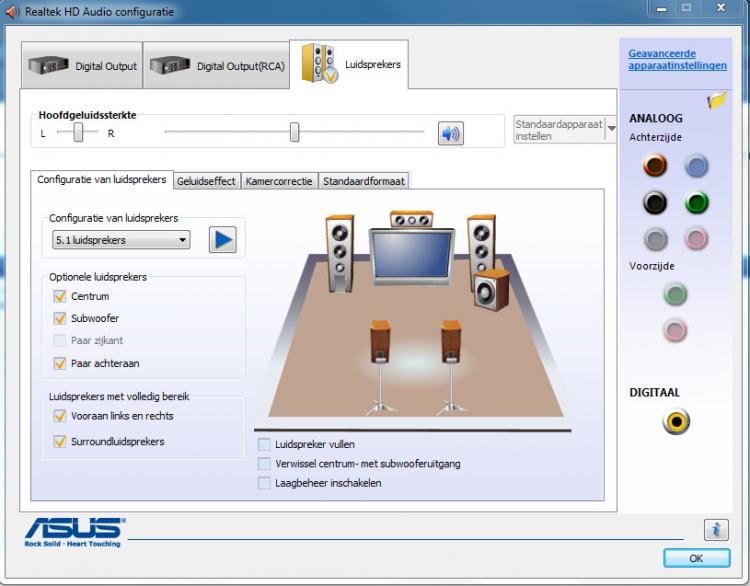Click the pink rear analog jack

pyautogui.click(x=696, y=238)
